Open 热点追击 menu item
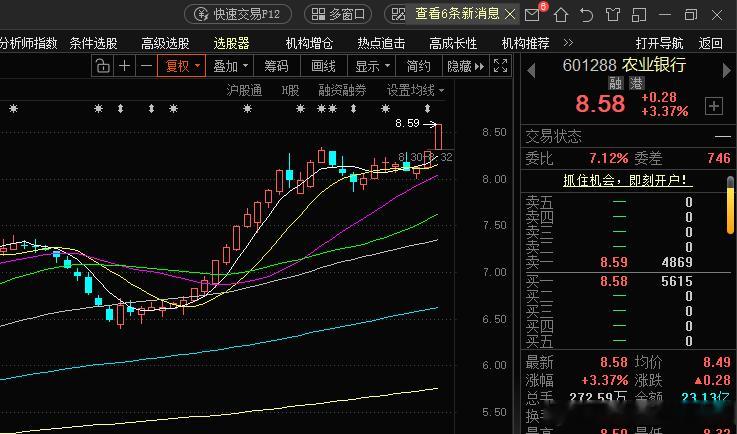 (x=381, y=44)
